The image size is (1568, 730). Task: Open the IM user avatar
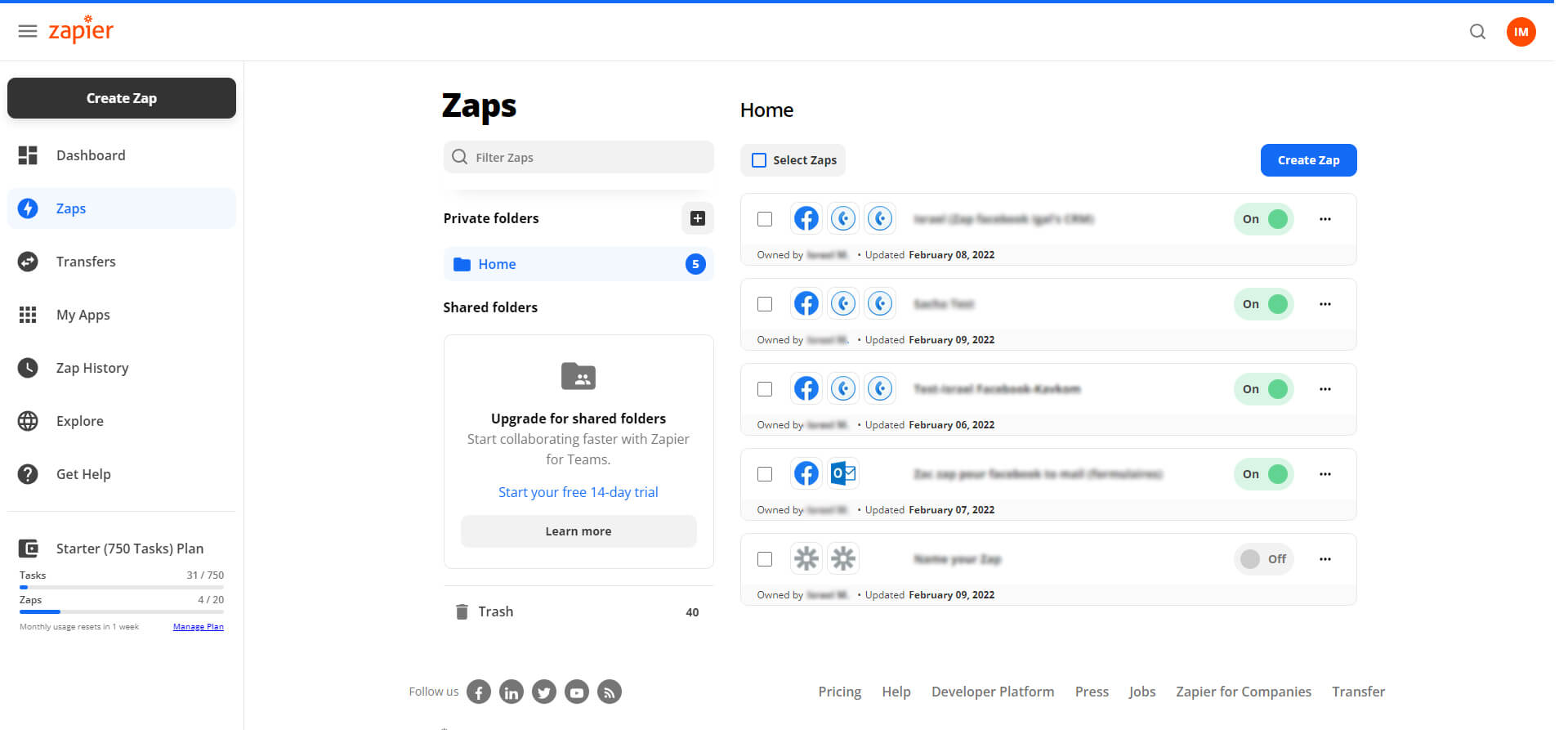point(1521,32)
